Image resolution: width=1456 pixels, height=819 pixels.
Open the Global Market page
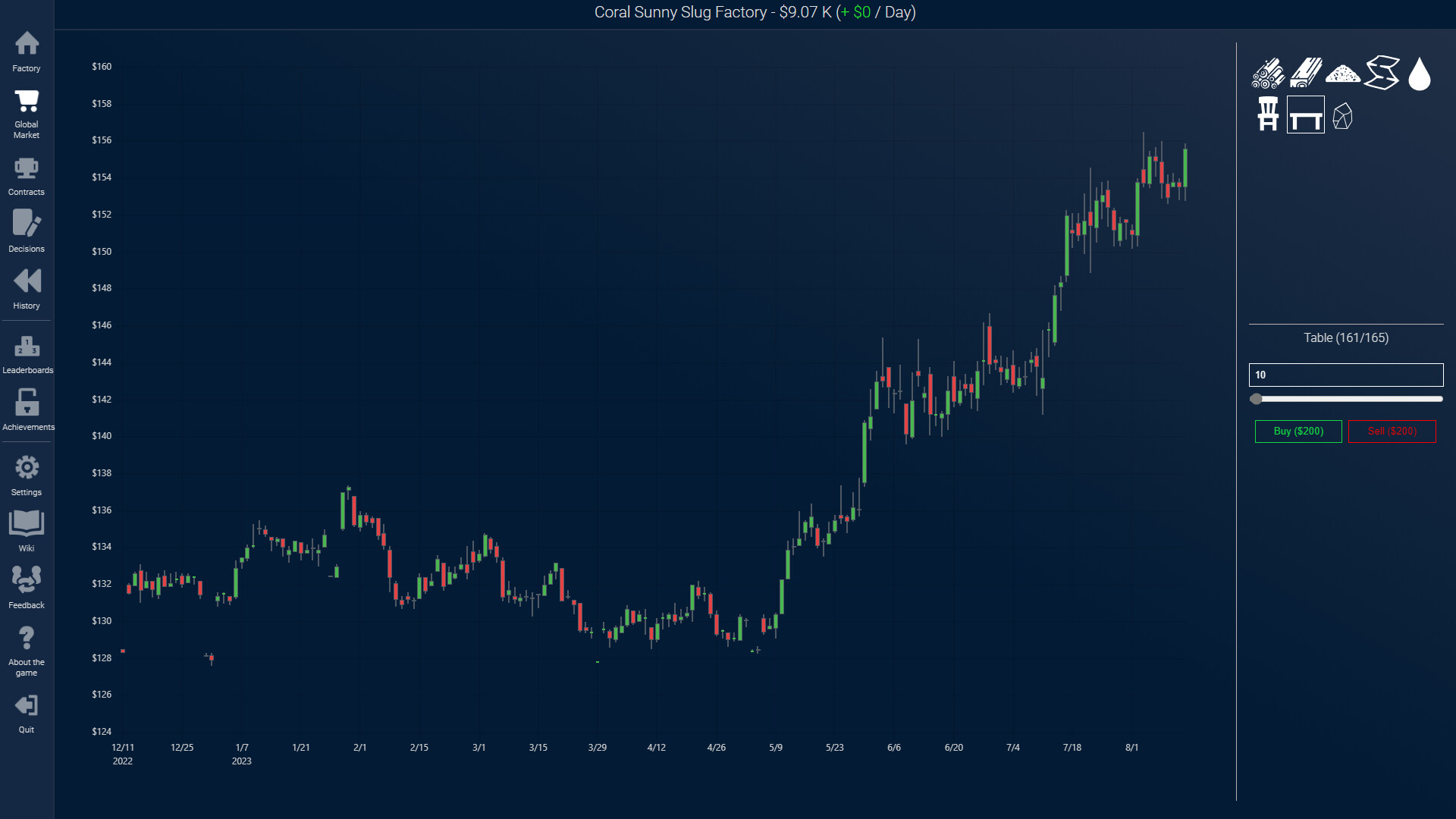pos(27,114)
